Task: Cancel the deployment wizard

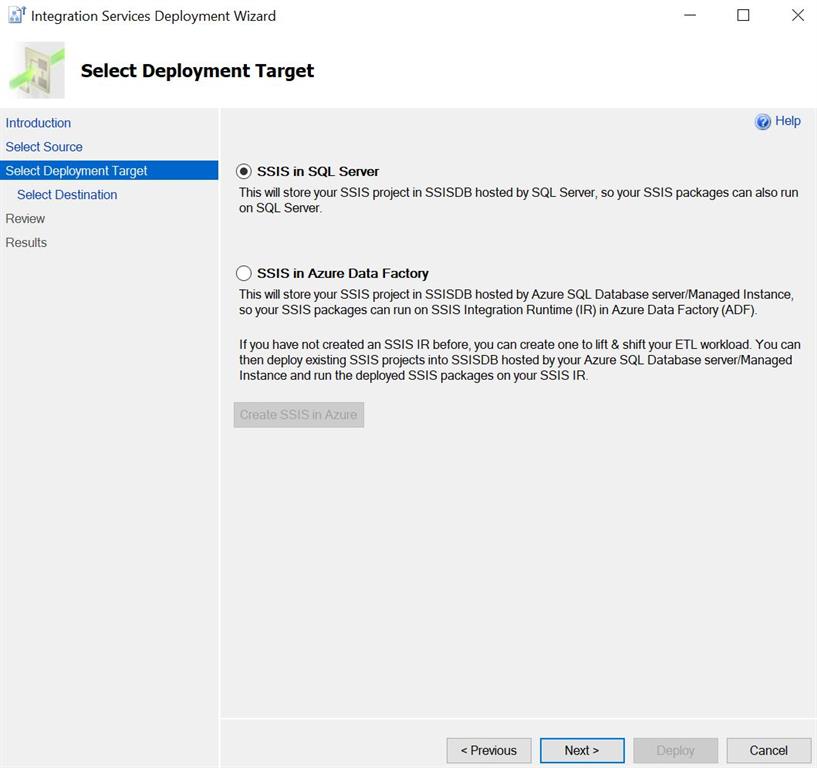Action: 769,750
